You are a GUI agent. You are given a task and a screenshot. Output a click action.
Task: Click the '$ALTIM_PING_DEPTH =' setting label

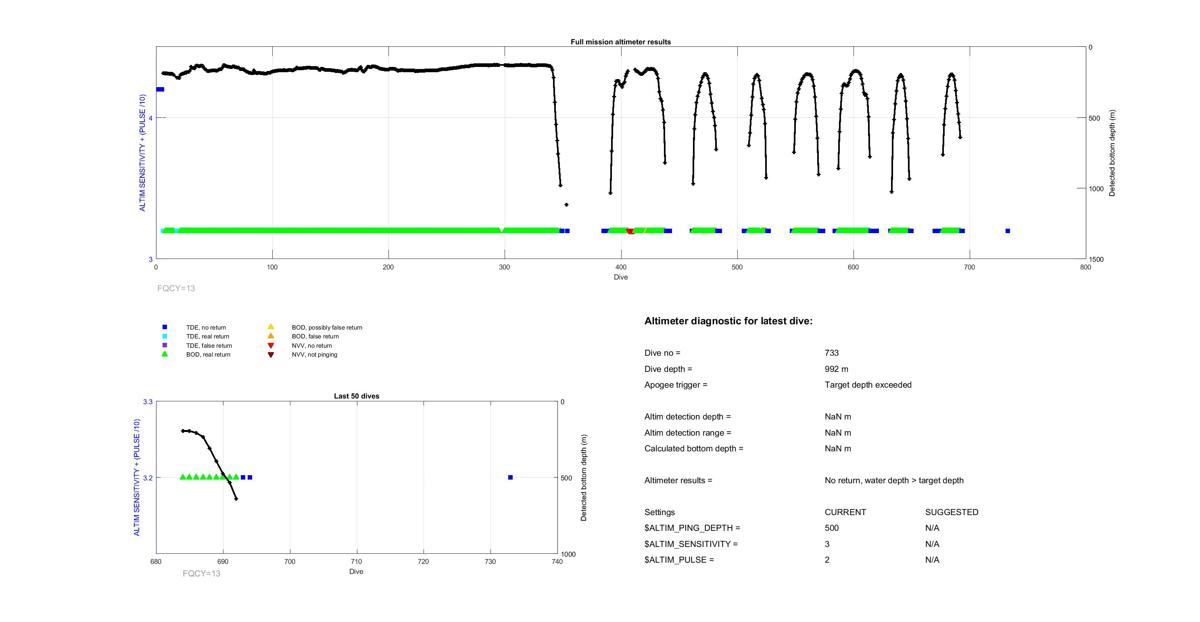(x=693, y=528)
